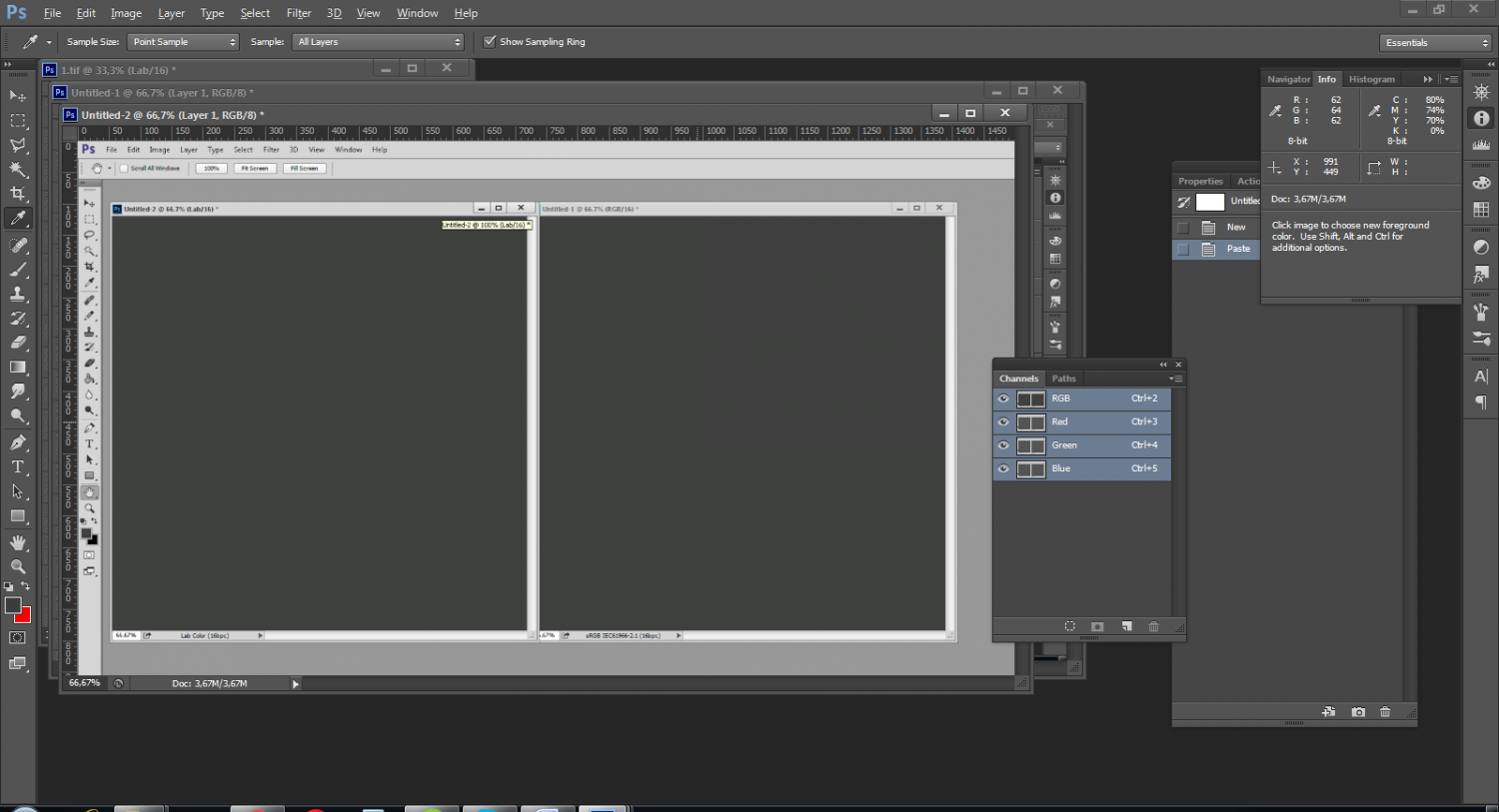This screenshot has width=1499, height=812.
Task: Select the Crop tool
Action: [x=18, y=194]
